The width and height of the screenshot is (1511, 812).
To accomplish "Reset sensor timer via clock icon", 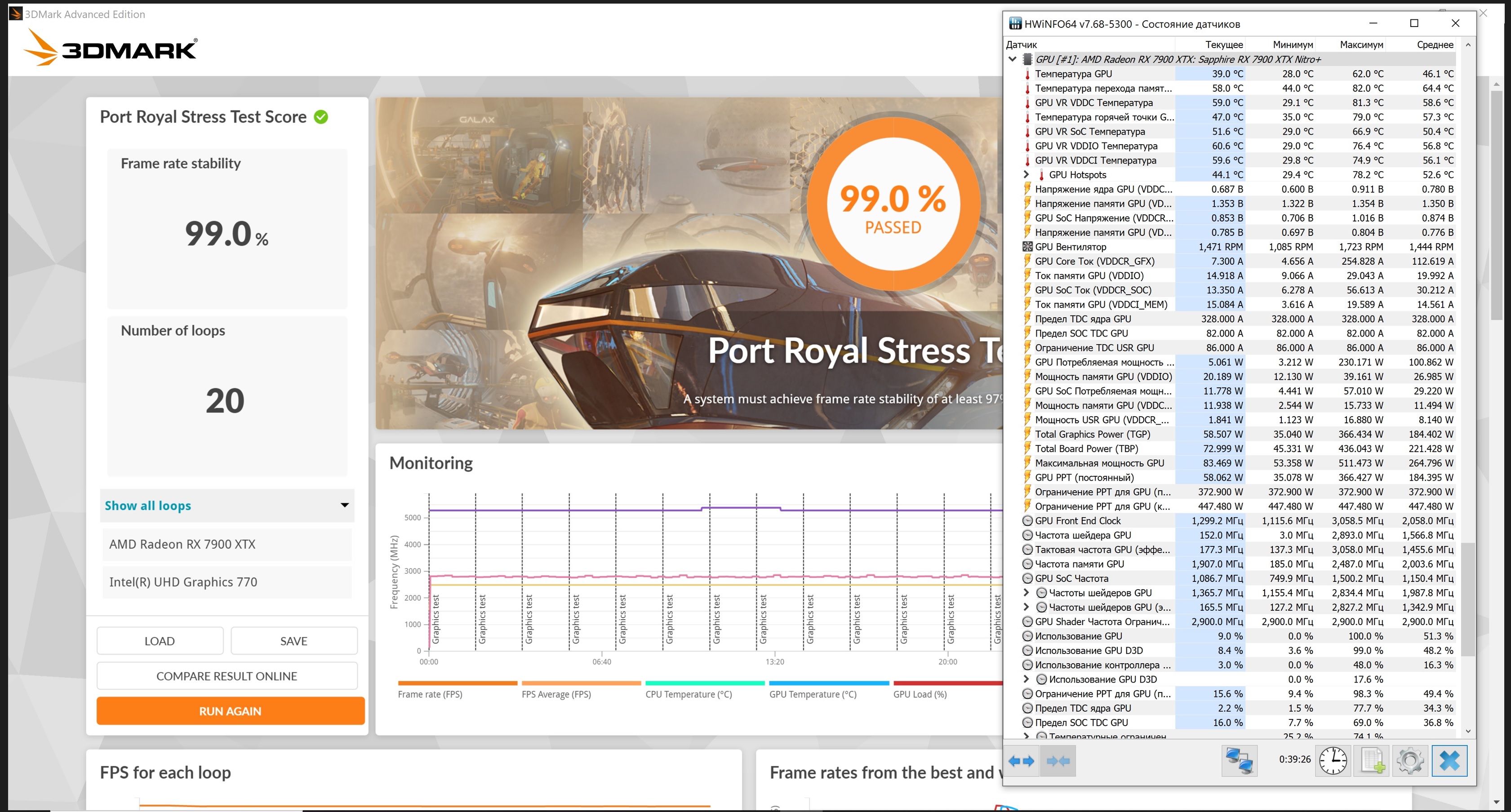I will [x=1333, y=761].
